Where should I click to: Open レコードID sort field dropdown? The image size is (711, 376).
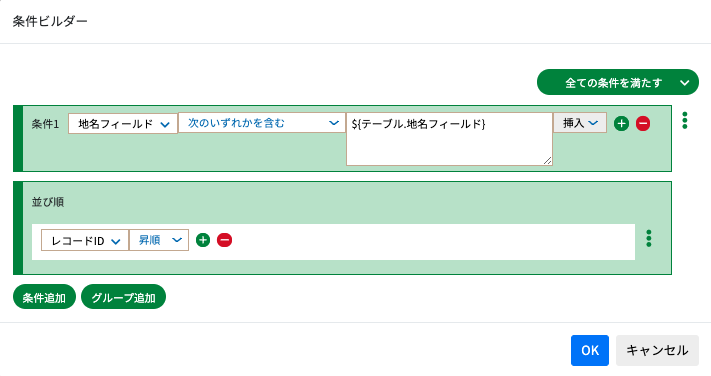coord(85,240)
